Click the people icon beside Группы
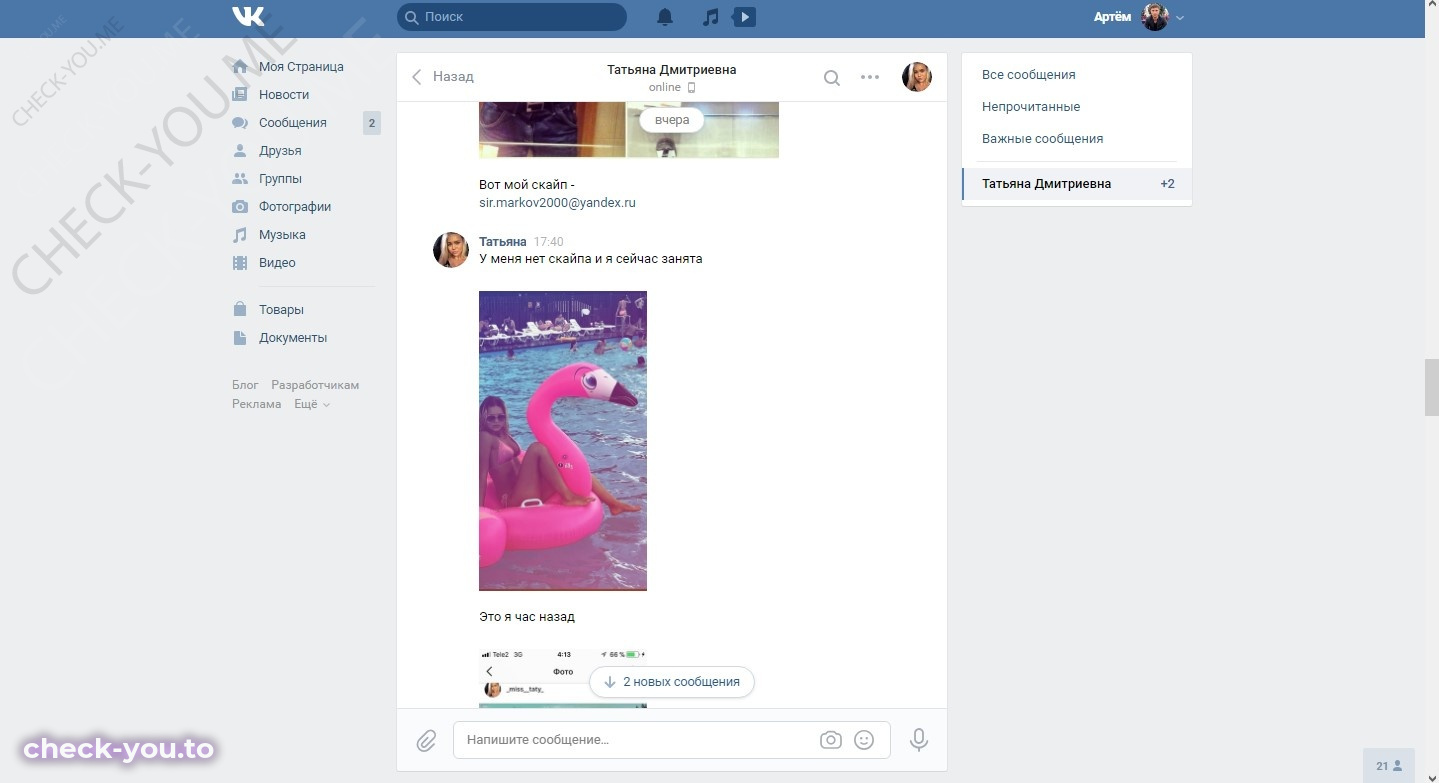1439x783 pixels. tap(240, 179)
